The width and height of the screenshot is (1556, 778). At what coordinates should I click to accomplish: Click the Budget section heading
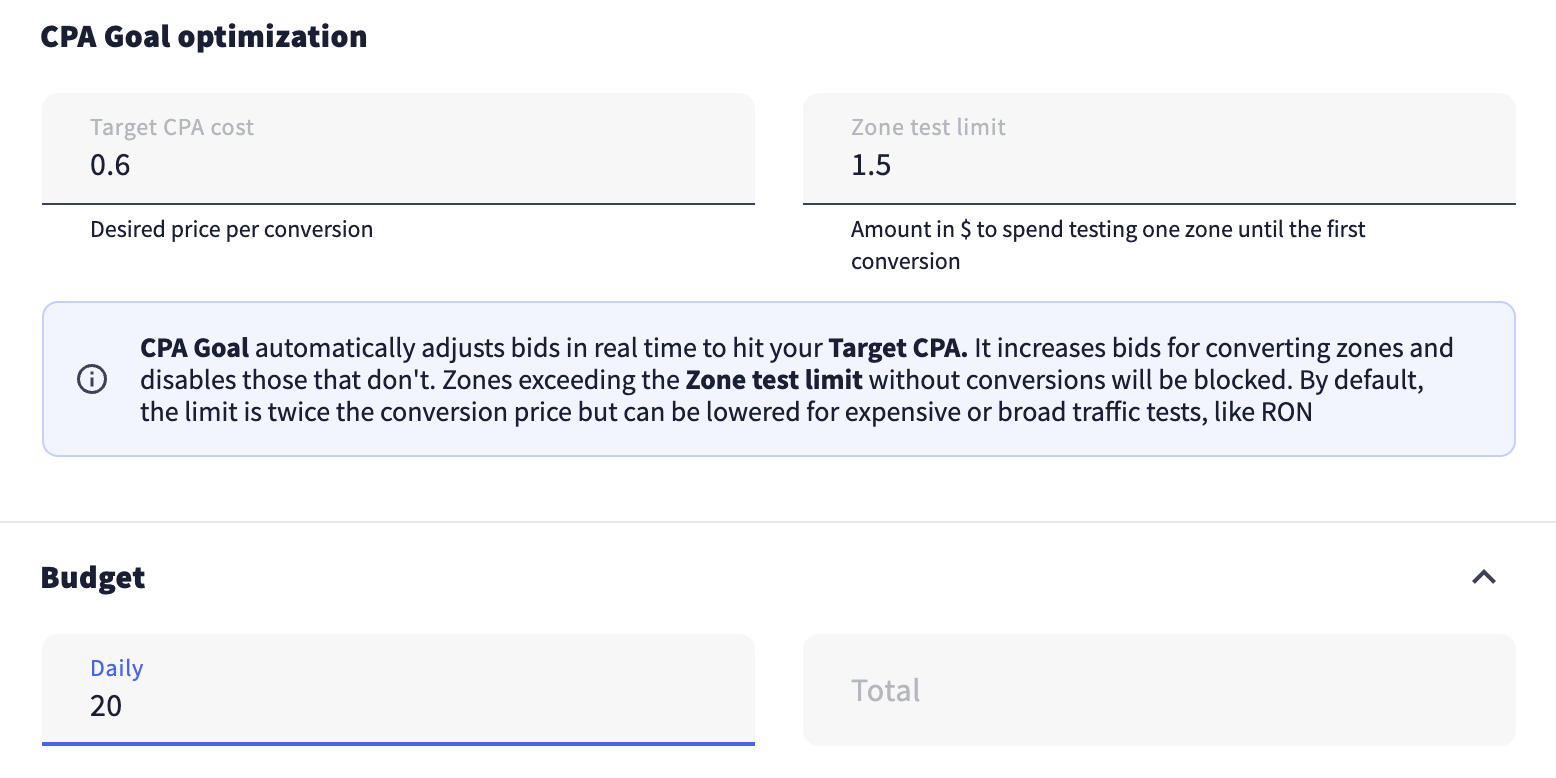93,578
